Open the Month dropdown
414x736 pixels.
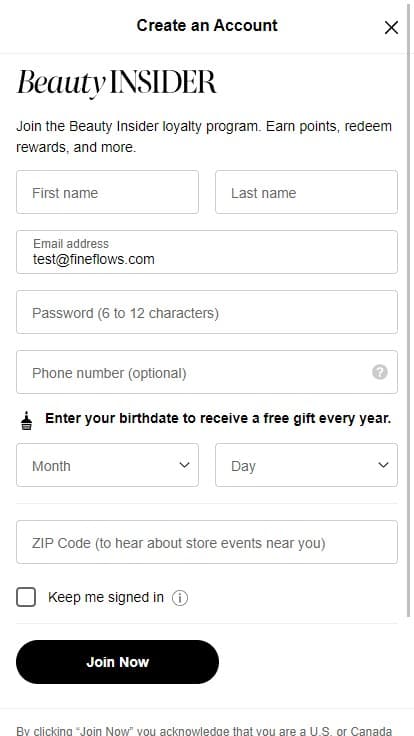coord(107,465)
